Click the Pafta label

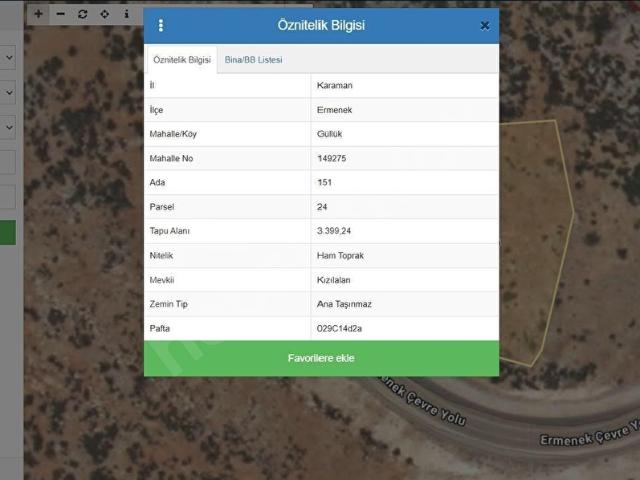(x=160, y=329)
